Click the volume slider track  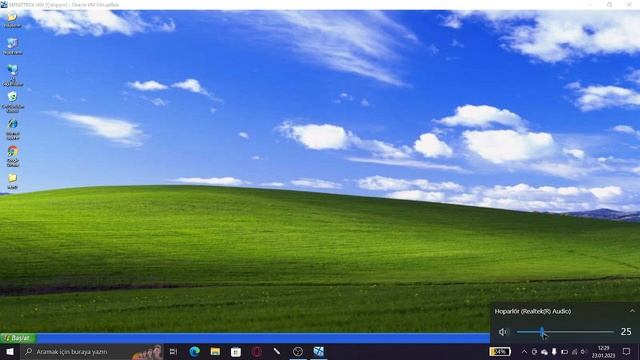coord(565,332)
